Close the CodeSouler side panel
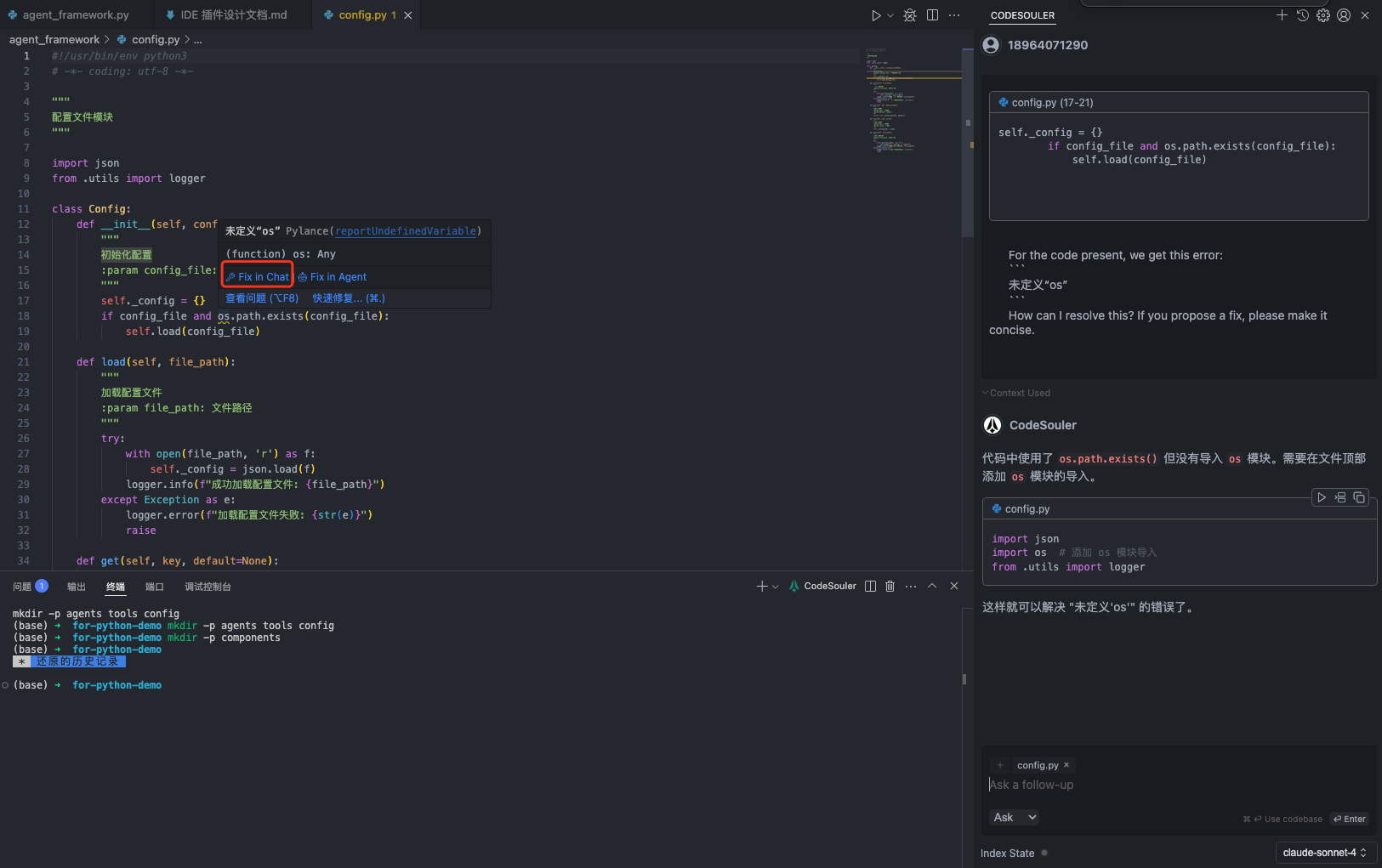Screen dimensions: 1382x868 click(x=1365, y=15)
